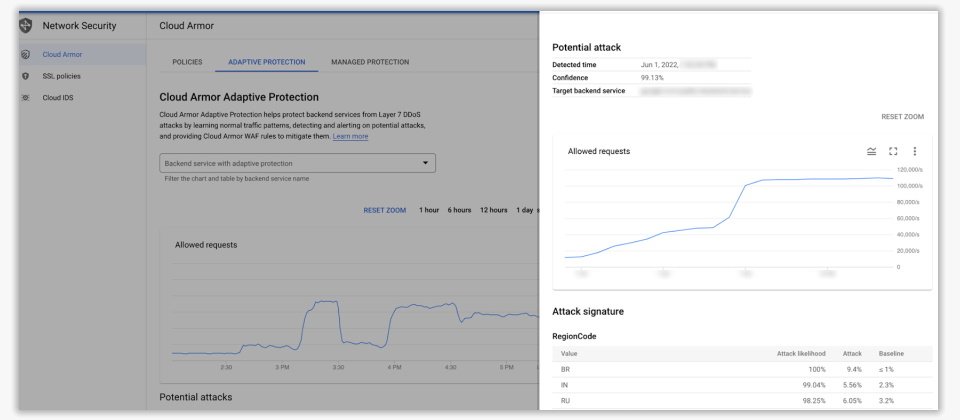Click the Allowed requests title in the attack panel
Image resolution: width=960 pixels, height=420 pixels.
pyautogui.click(x=599, y=151)
